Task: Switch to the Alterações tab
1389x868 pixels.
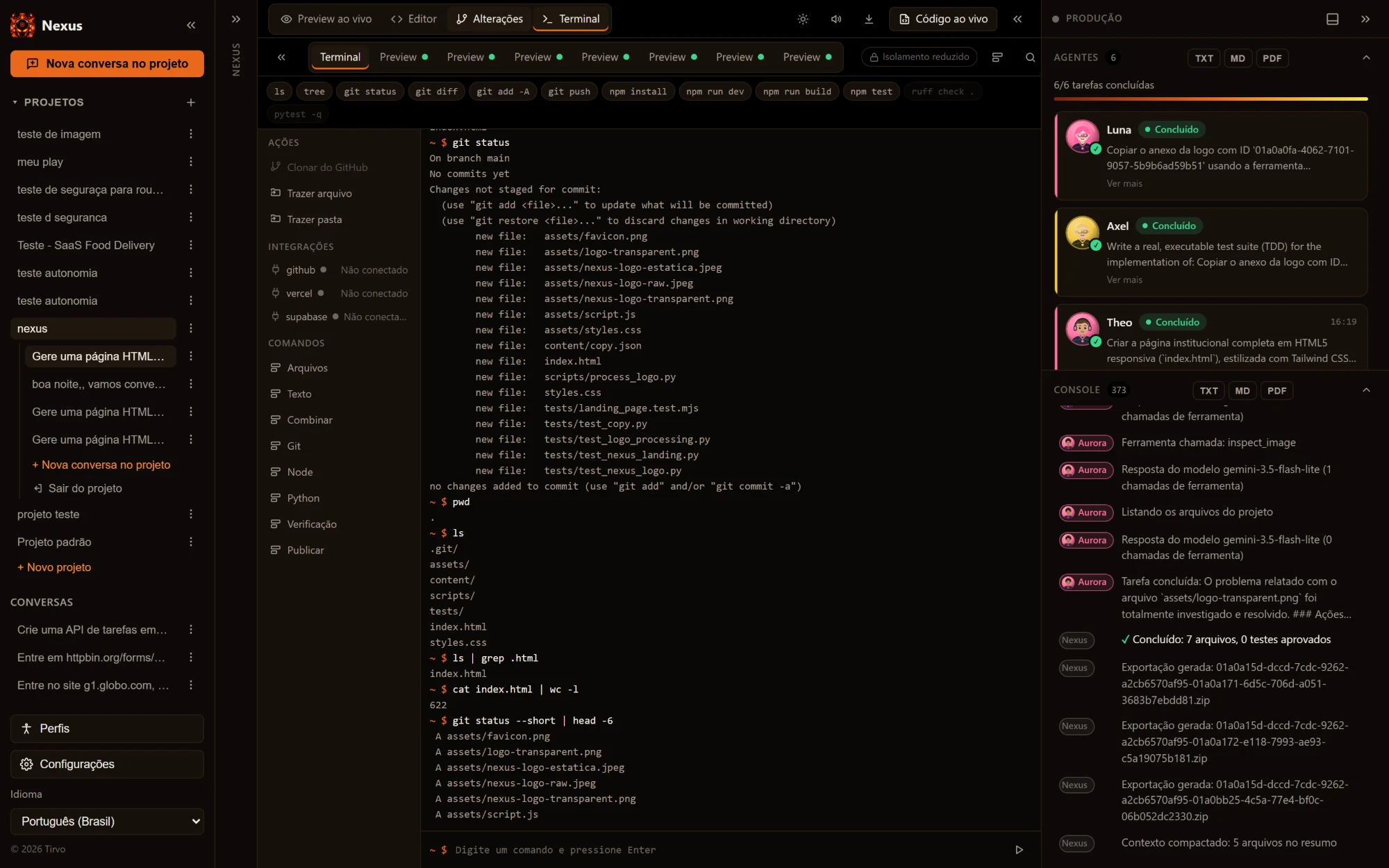Action: coord(490,19)
